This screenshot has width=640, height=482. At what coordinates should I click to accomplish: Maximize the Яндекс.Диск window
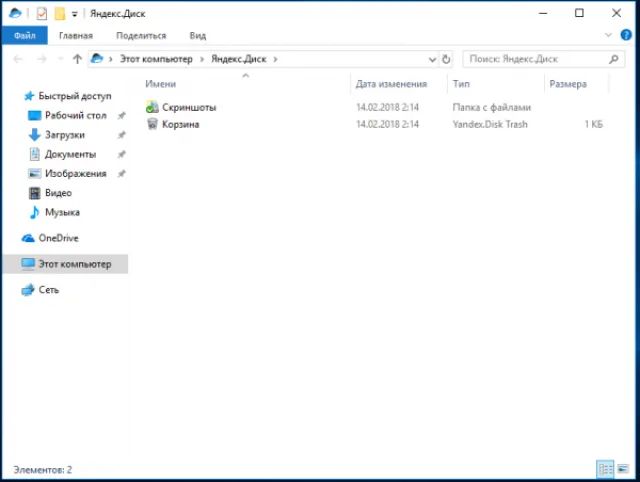pyautogui.click(x=579, y=13)
